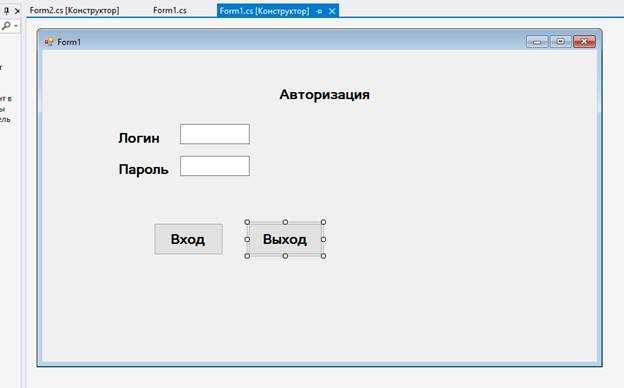Click the Form1 title text
Screen dimensions: 624x388
[69, 42]
